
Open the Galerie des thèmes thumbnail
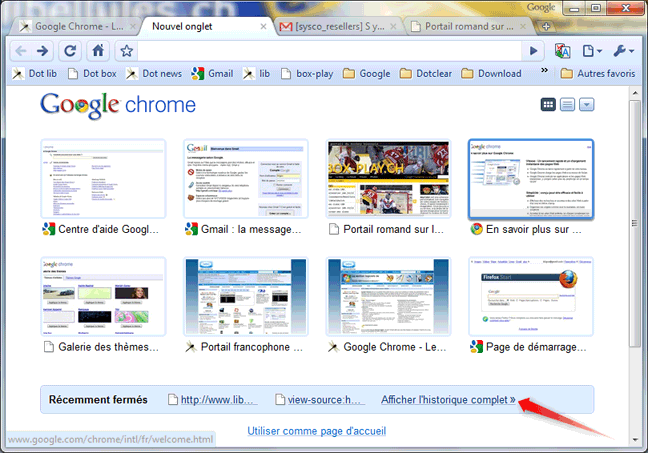(x=103, y=296)
